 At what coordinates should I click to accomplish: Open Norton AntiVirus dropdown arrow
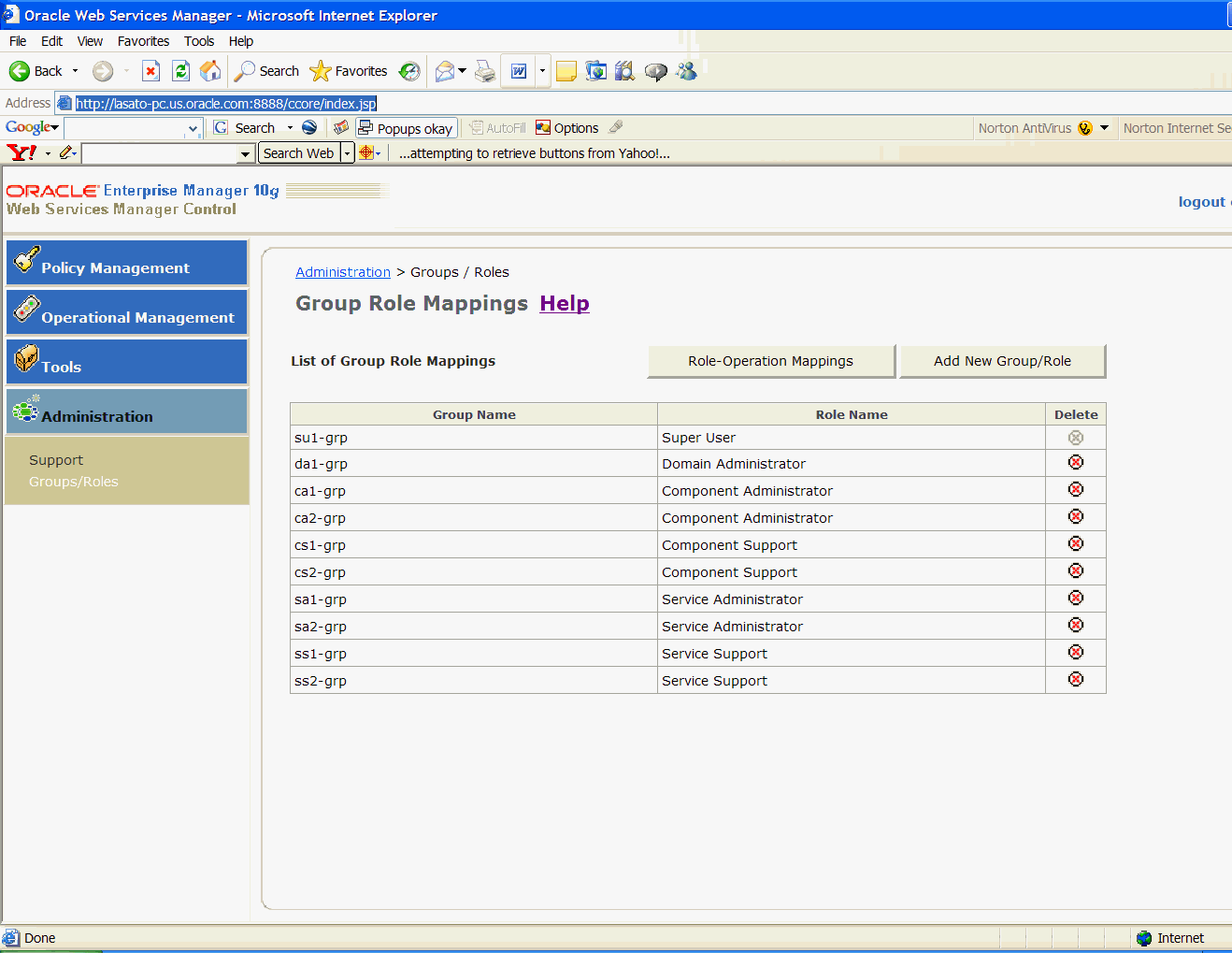[x=1104, y=127]
